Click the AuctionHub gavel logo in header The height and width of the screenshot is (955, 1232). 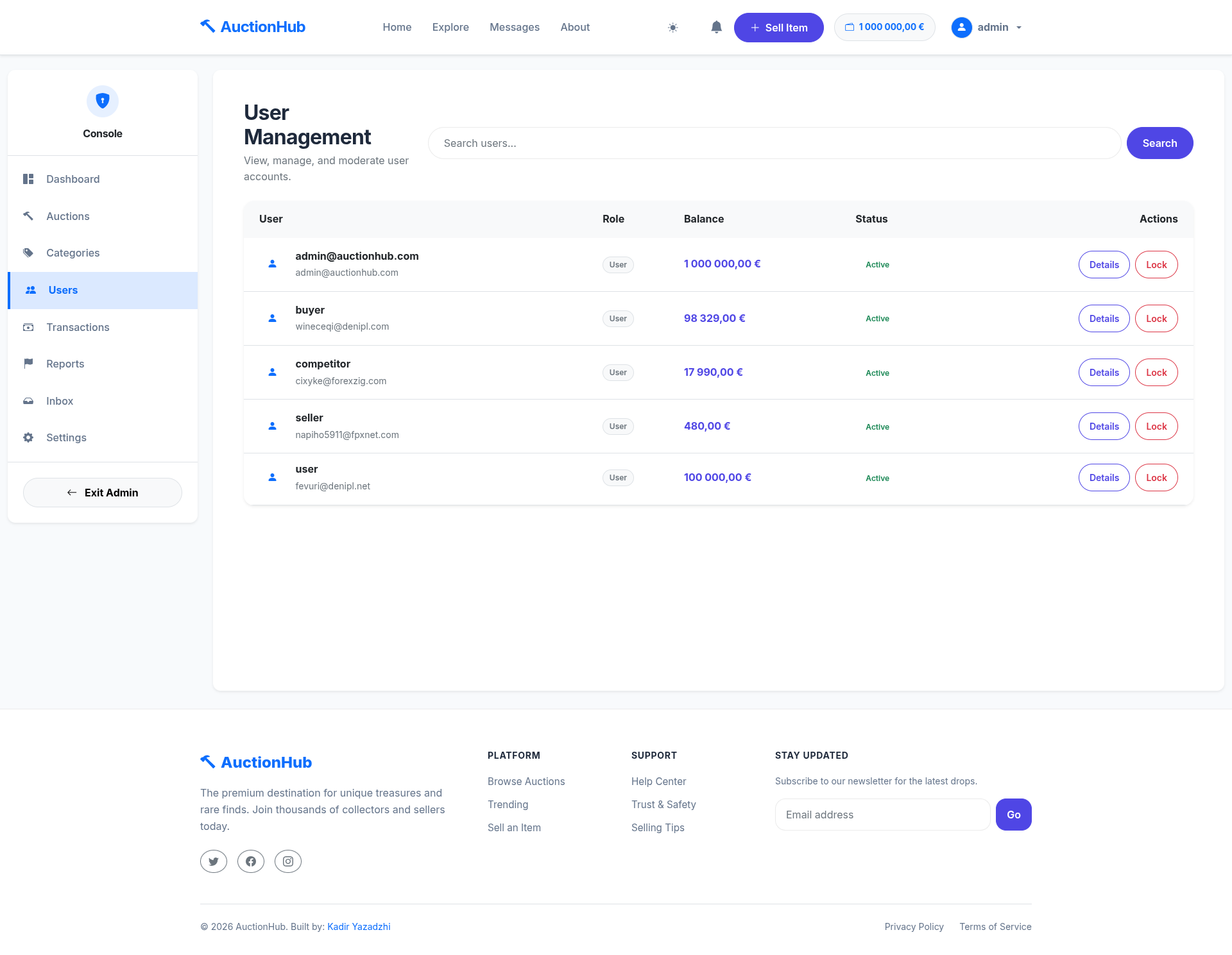point(253,27)
